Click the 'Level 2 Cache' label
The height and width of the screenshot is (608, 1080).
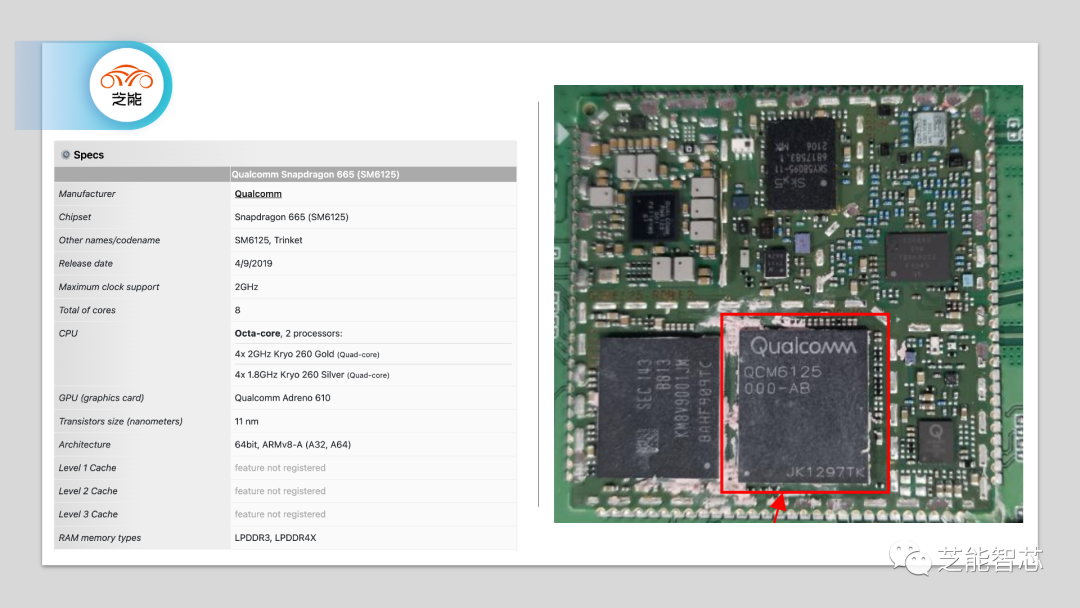pyautogui.click(x=88, y=492)
